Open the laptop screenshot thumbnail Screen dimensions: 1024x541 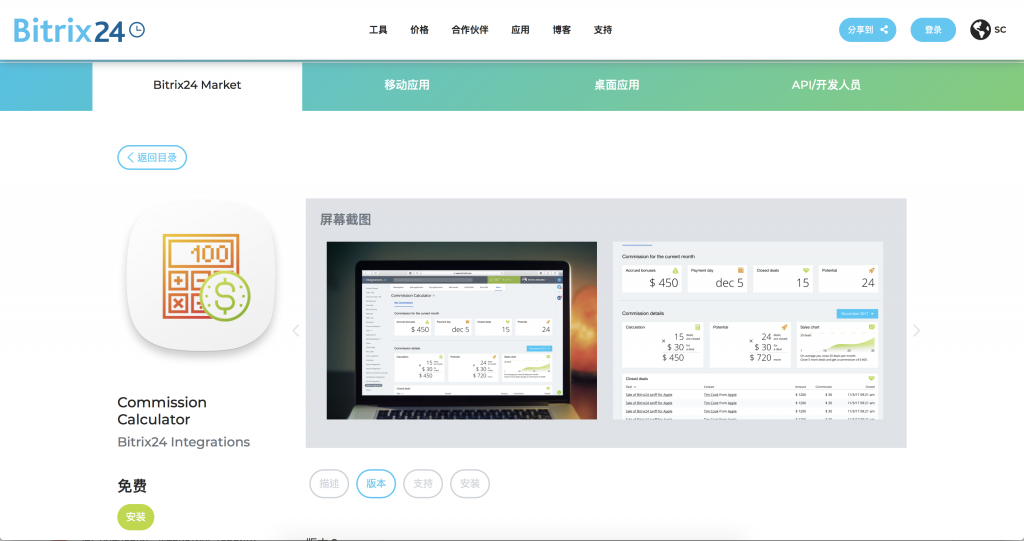pos(462,331)
